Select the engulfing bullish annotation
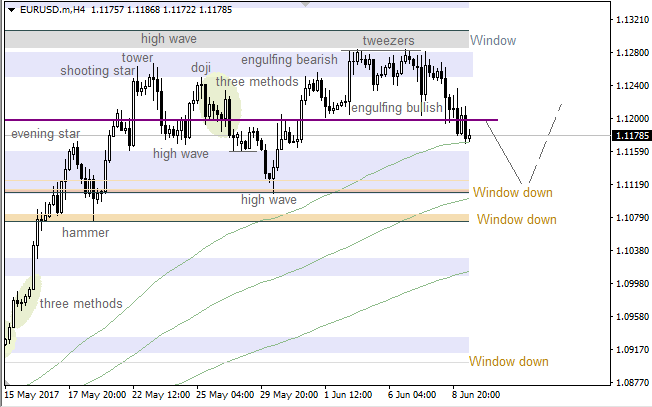Screen dimensions: 652x407 click(397, 107)
